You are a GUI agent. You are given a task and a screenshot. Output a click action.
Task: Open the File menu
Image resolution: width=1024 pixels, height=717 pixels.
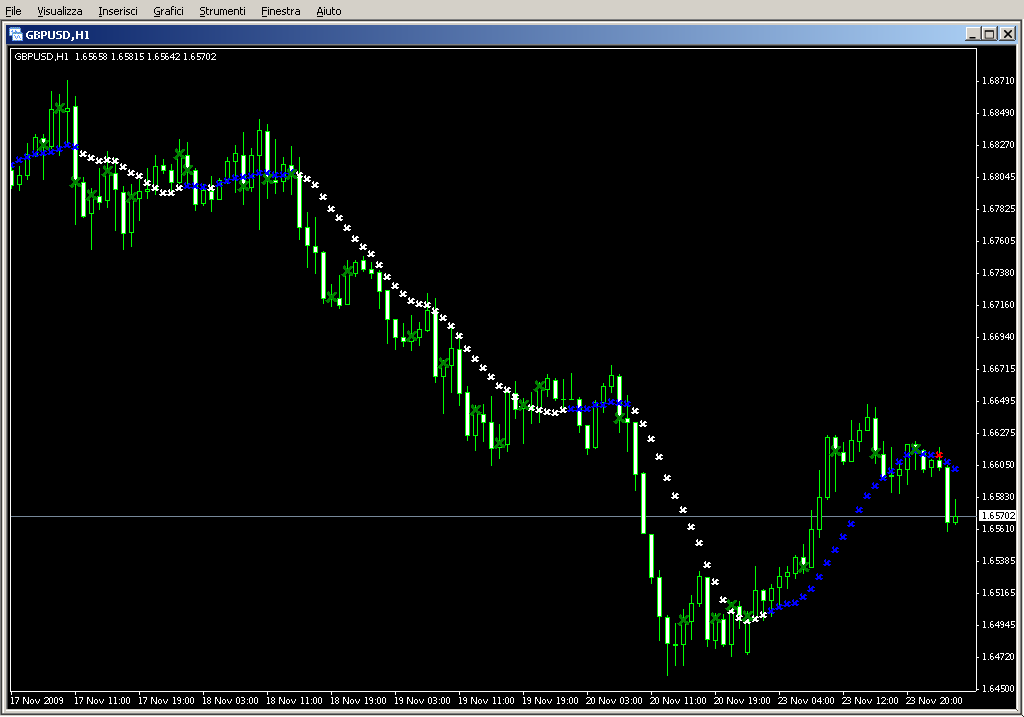pos(13,11)
